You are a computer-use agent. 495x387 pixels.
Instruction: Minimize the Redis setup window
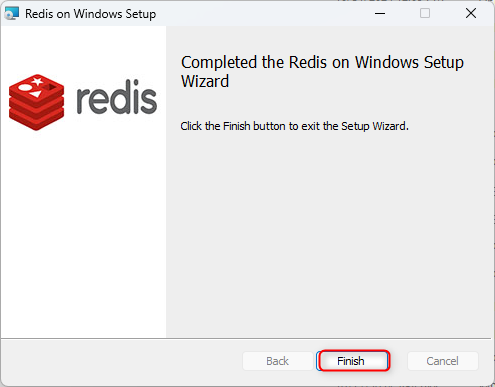(x=380, y=13)
